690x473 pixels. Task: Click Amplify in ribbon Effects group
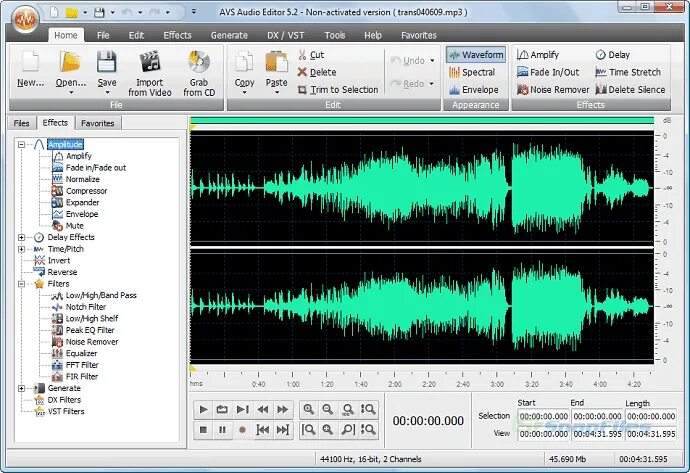click(x=538, y=55)
